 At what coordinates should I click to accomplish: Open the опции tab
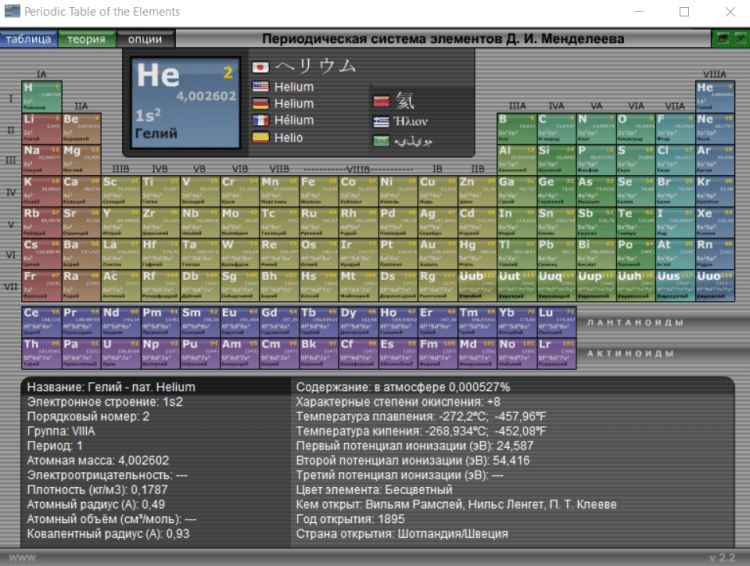[x=145, y=39]
